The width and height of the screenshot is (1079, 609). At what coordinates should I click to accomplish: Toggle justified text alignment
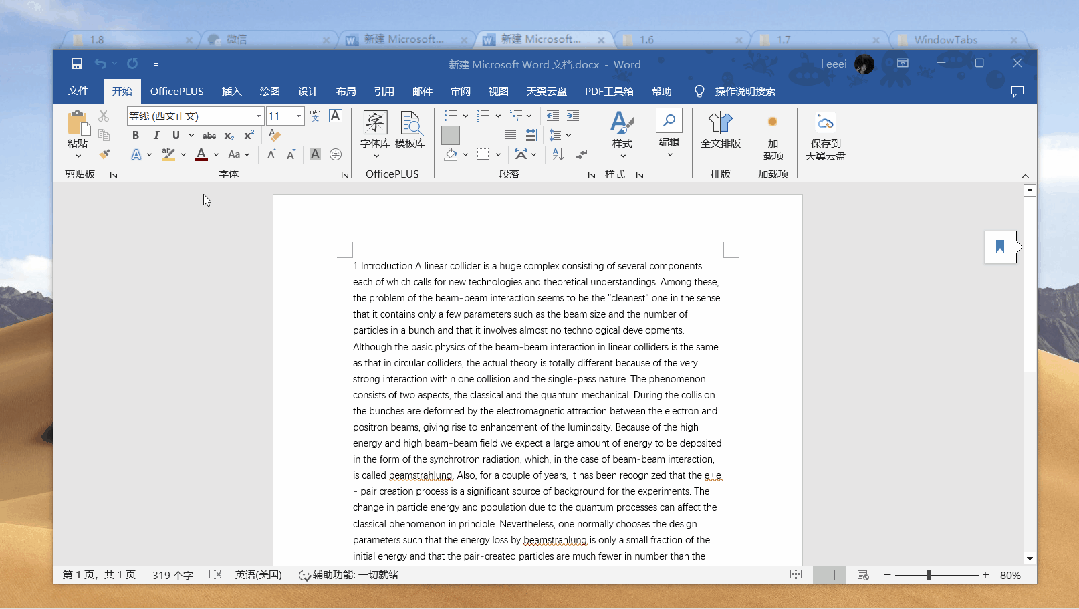510,135
